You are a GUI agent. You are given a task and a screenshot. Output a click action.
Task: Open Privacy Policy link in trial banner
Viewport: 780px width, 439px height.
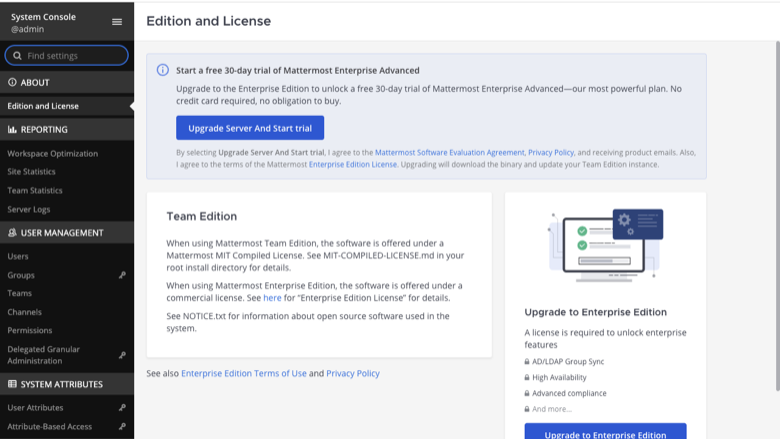pos(551,153)
